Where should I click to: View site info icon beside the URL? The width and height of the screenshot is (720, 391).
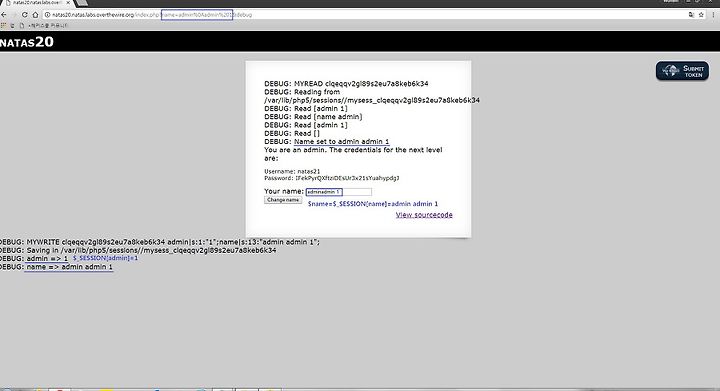(x=47, y=15)
